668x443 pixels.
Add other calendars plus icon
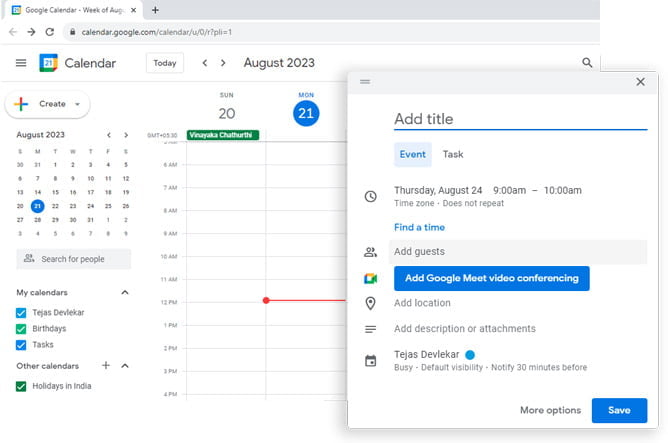106,366
